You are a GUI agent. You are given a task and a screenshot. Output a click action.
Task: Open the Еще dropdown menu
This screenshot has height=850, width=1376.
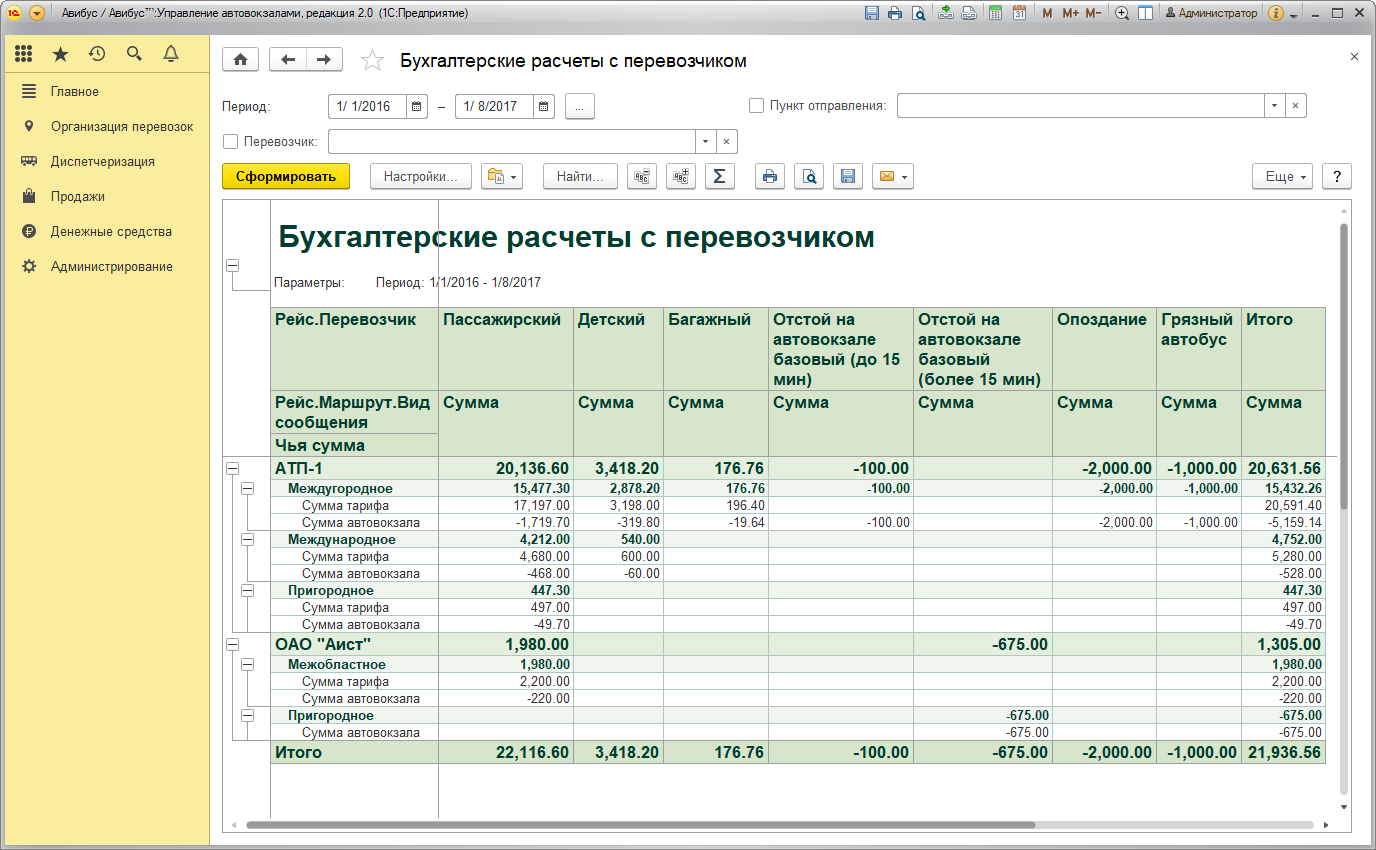pos(1281,177)
